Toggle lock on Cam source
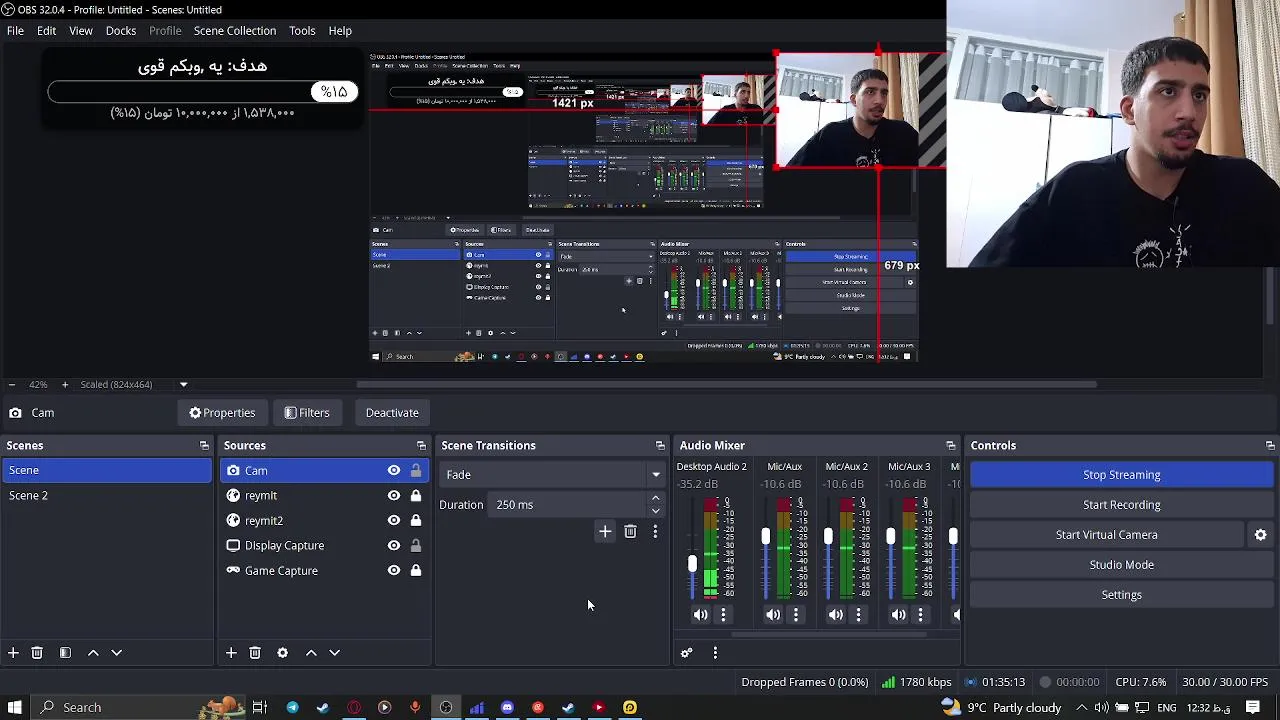Viewport: 1280px width, 720px height. coord(415,470)
